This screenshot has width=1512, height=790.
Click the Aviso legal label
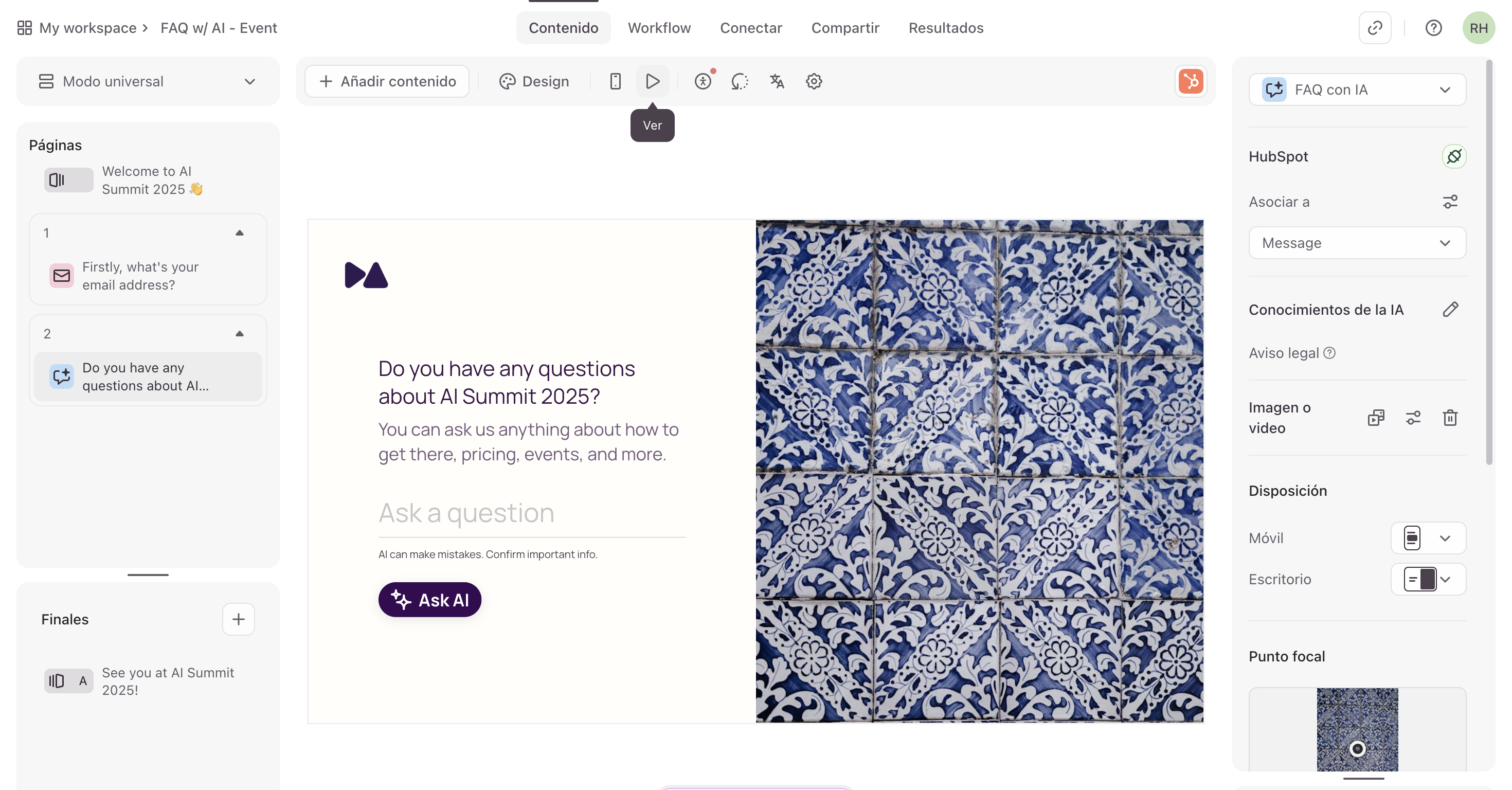coord(1283,353)
